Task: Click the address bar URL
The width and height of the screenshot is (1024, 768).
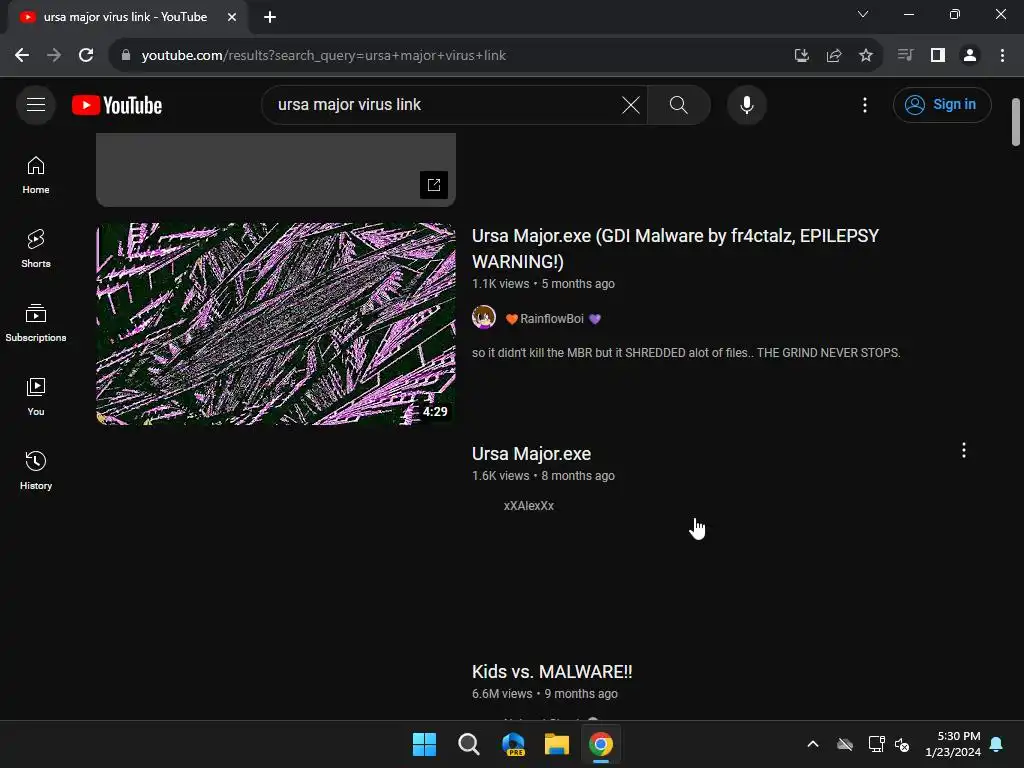Action: (323, 56)
